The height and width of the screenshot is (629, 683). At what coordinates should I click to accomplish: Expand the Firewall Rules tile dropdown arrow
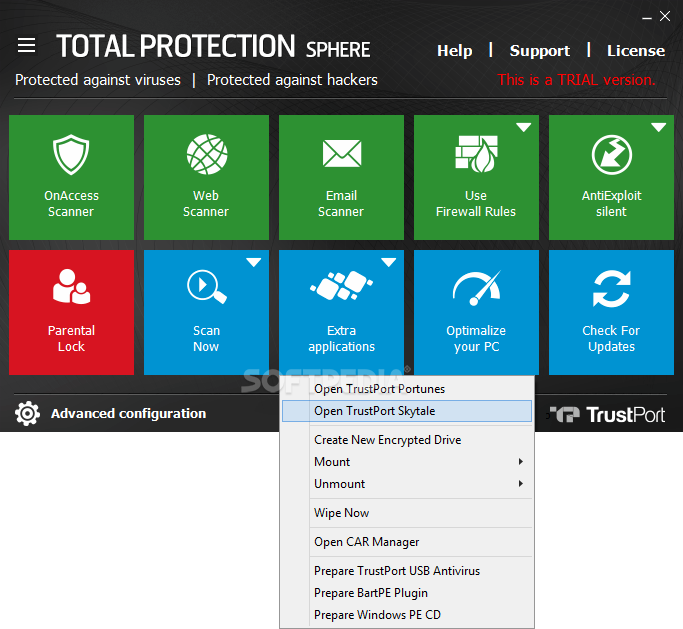tap(524, 127)
